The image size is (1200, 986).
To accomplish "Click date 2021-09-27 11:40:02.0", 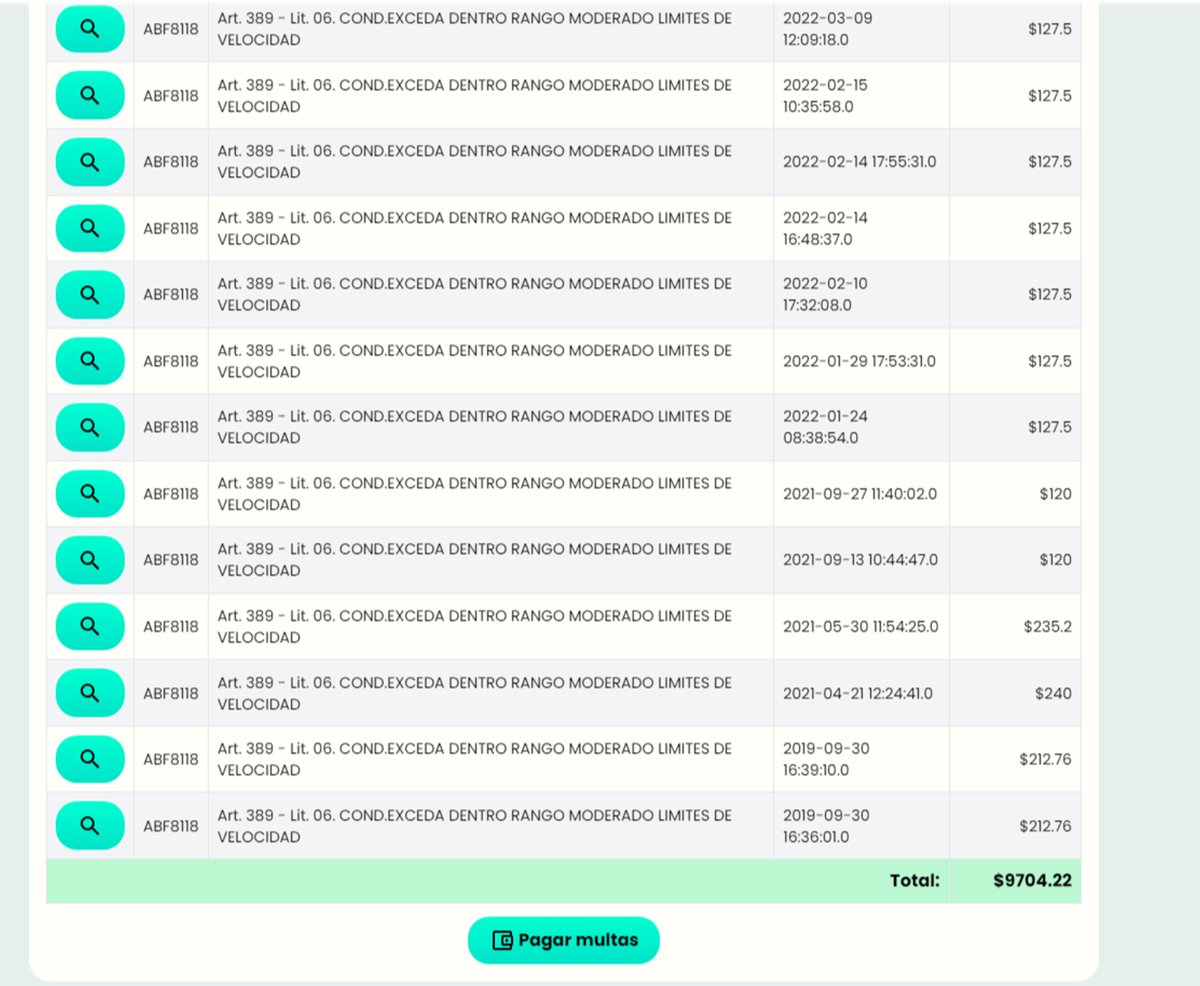I will tap(860, 494).
